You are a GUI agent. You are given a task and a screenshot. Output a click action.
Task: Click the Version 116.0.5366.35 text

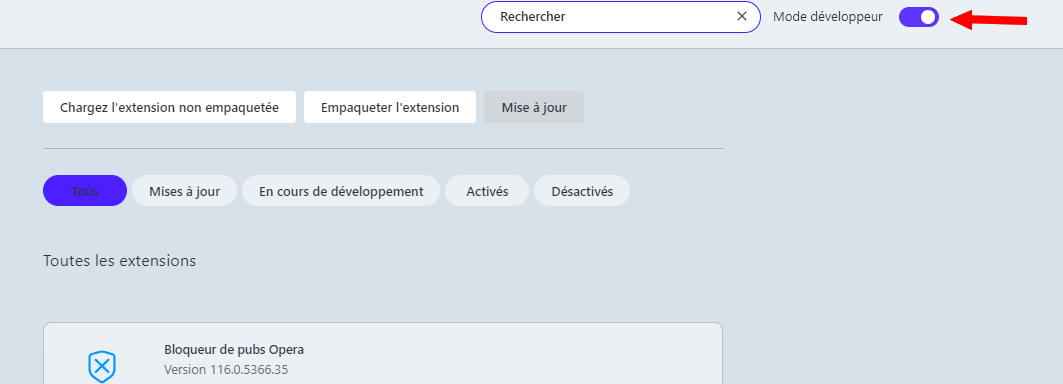tap(226, 370)
